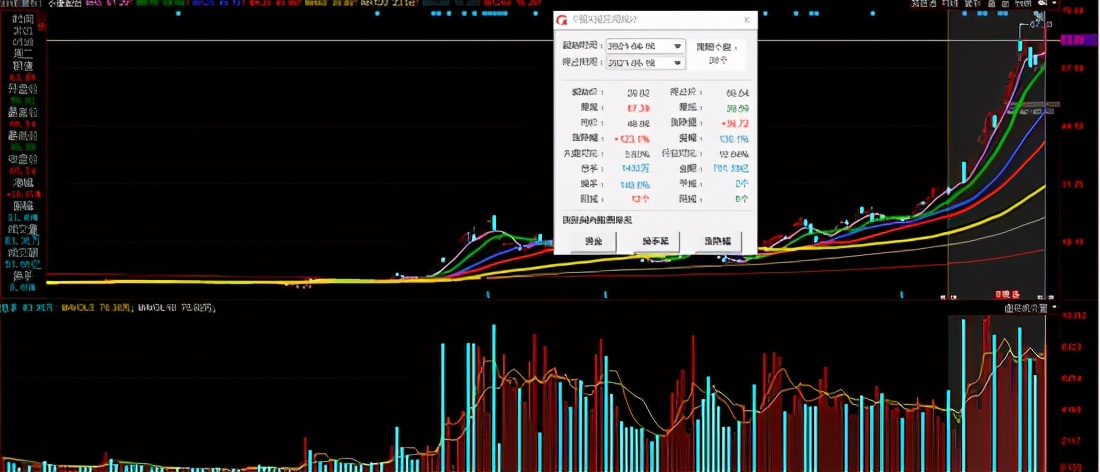Expand the indicator dropdown above the volume panel
The image size is (1100, 472).
pyautogui.click(x=1025, y=308)
